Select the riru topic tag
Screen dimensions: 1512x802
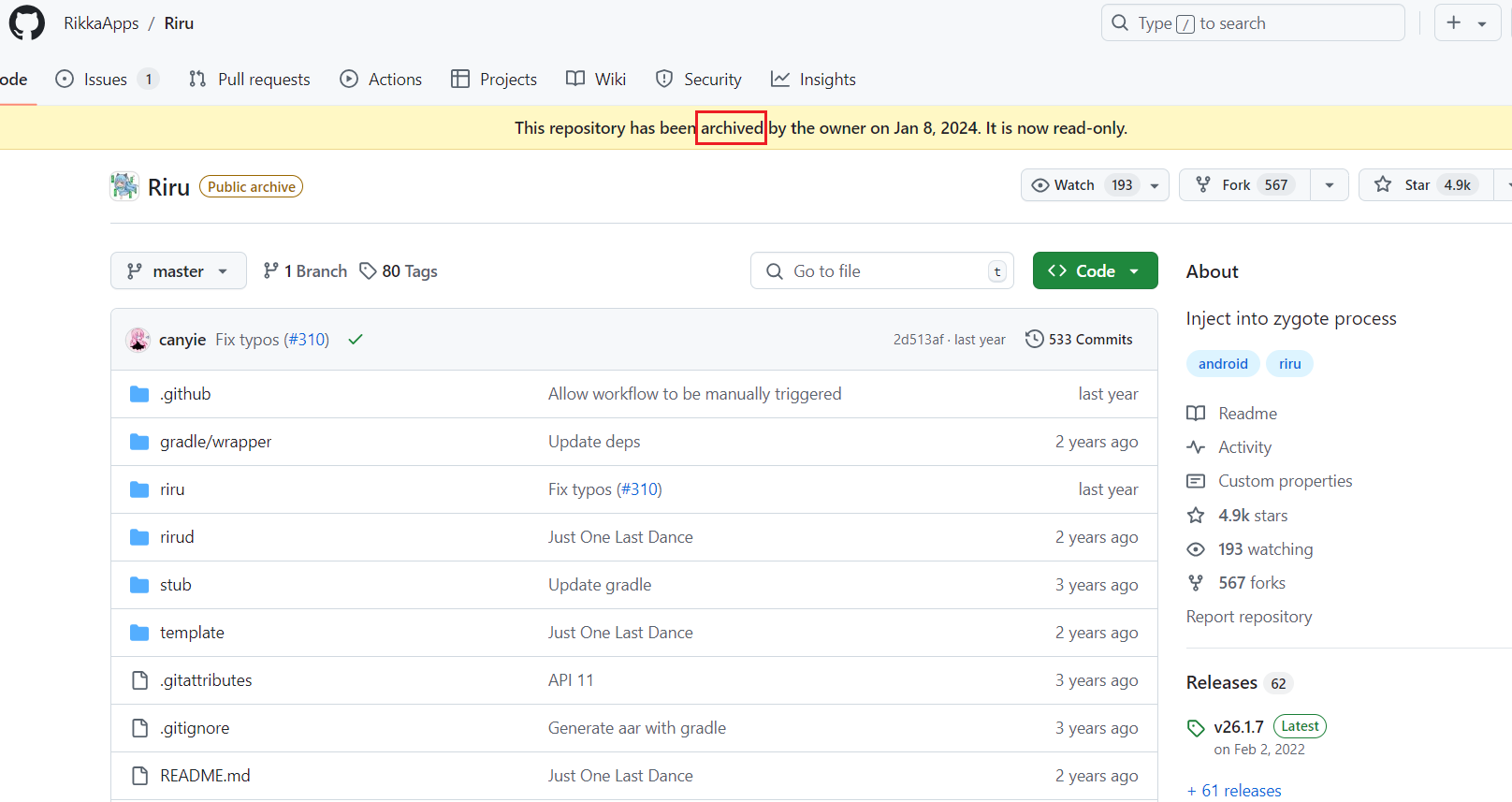[1290, 364]
